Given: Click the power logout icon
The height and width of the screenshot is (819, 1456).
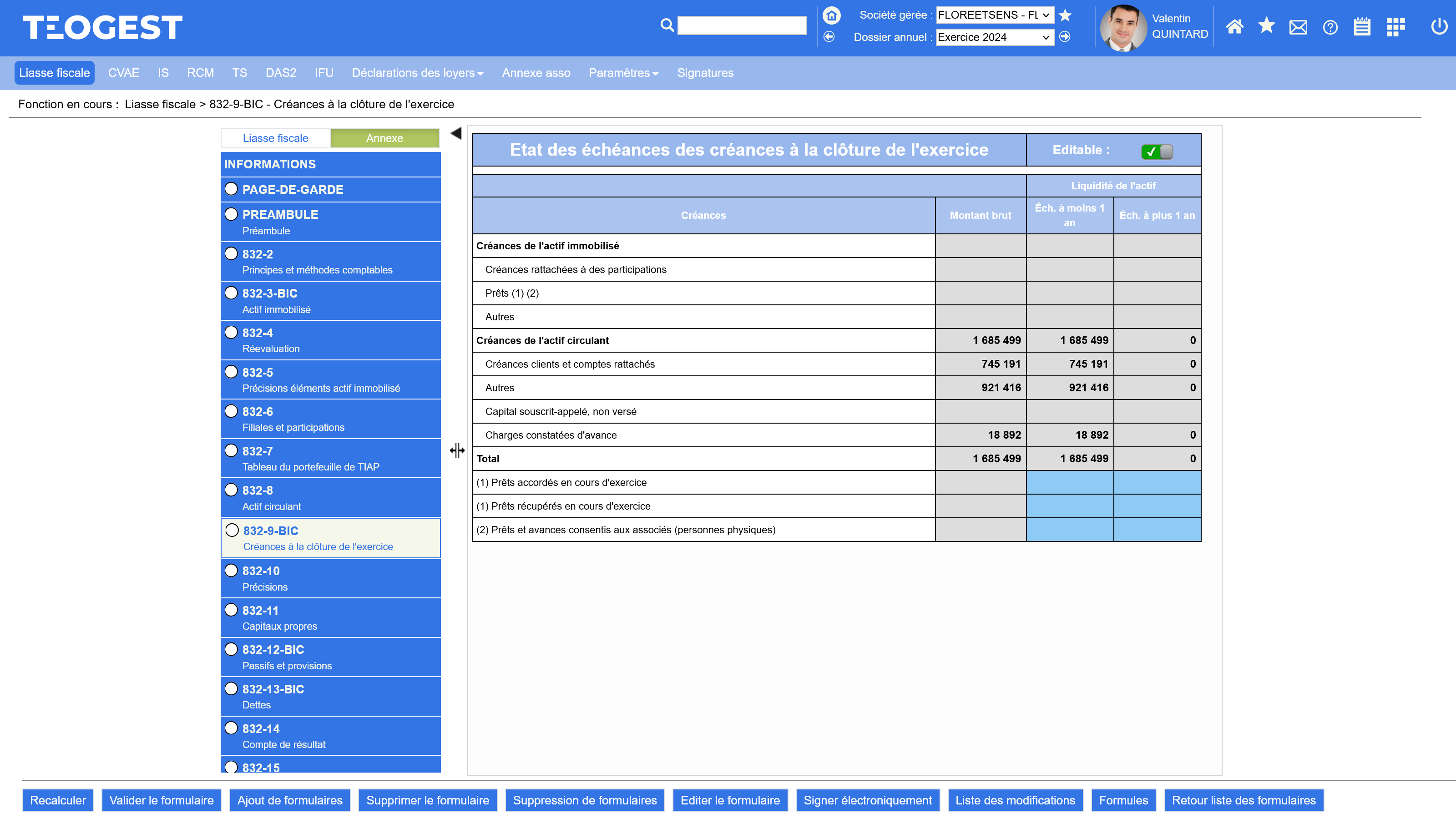Looking at the screenshot, I should pos(1439,26).
